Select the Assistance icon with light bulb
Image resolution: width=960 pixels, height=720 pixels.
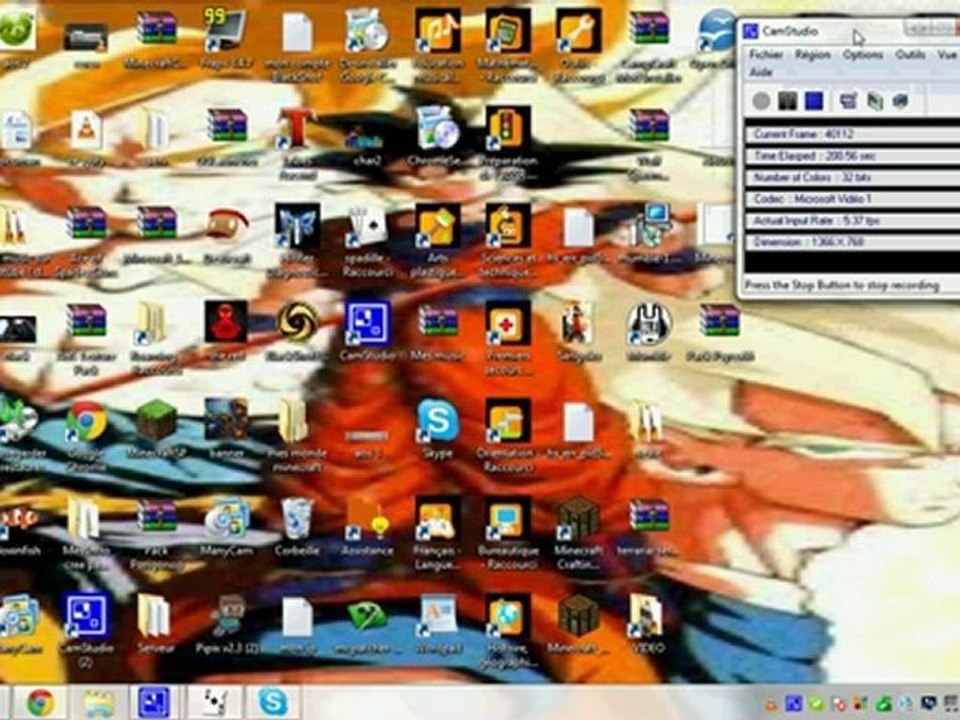[x=367, y=527]
